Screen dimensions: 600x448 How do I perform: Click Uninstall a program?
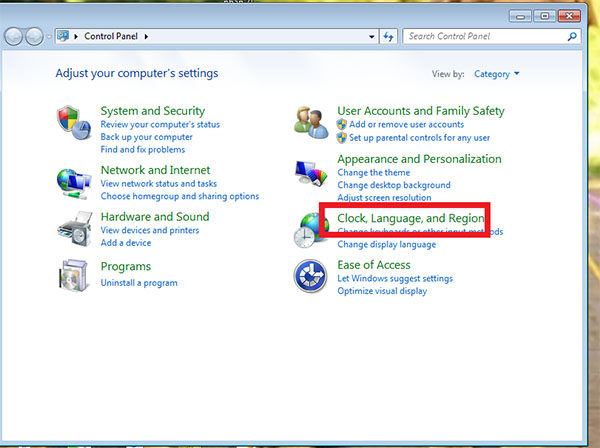(x=139, y=283)
